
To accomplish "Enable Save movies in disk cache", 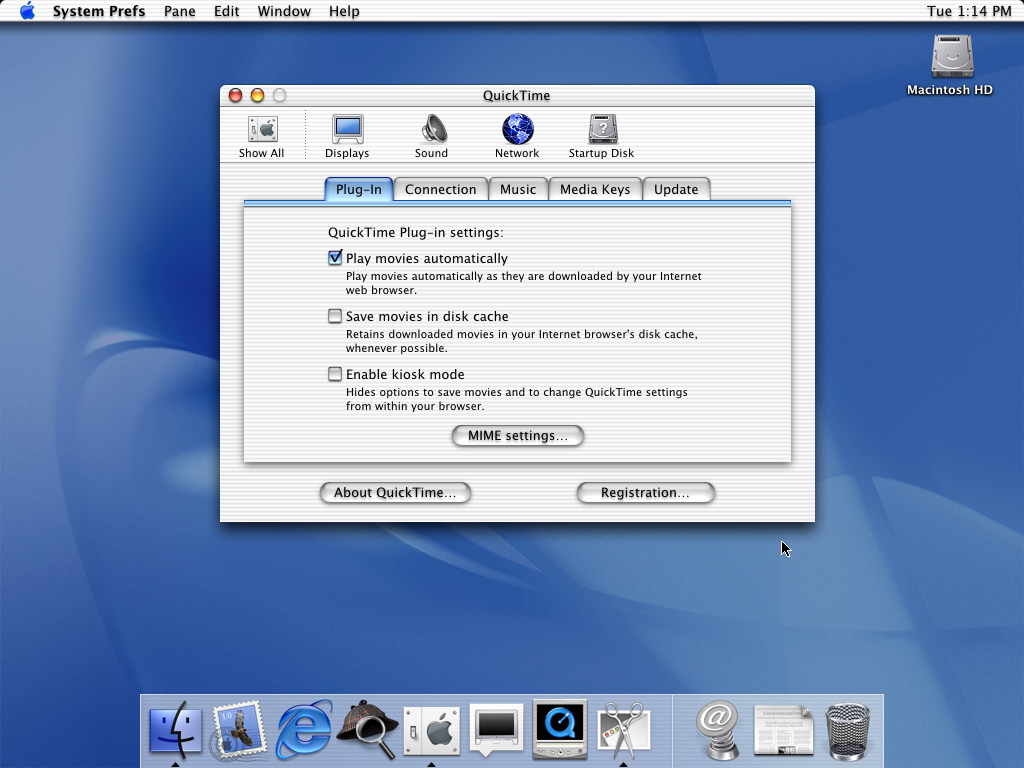I will (335, 316).
